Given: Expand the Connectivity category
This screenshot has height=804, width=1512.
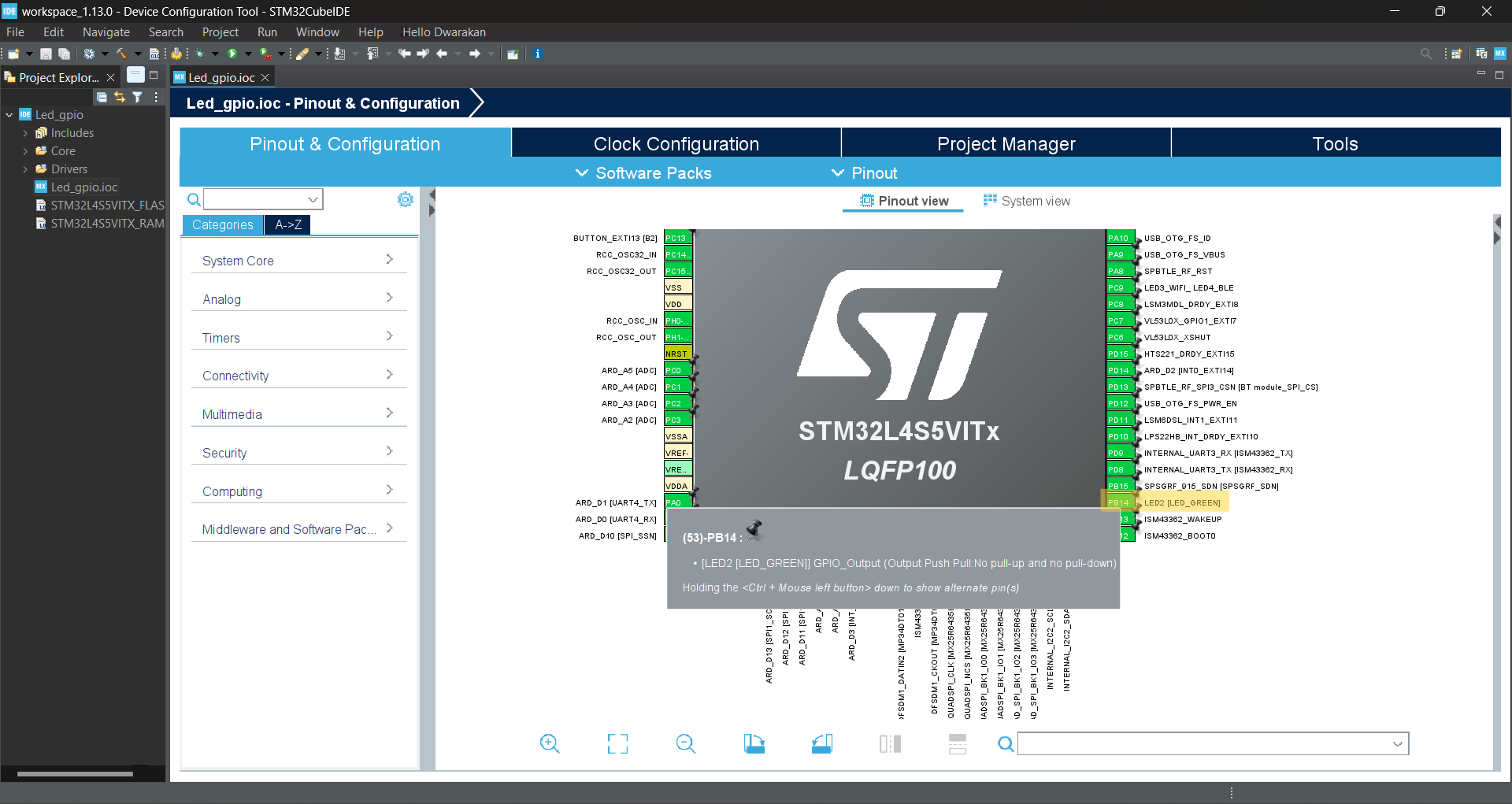Looking at the screenshot, I should (298, 376).
